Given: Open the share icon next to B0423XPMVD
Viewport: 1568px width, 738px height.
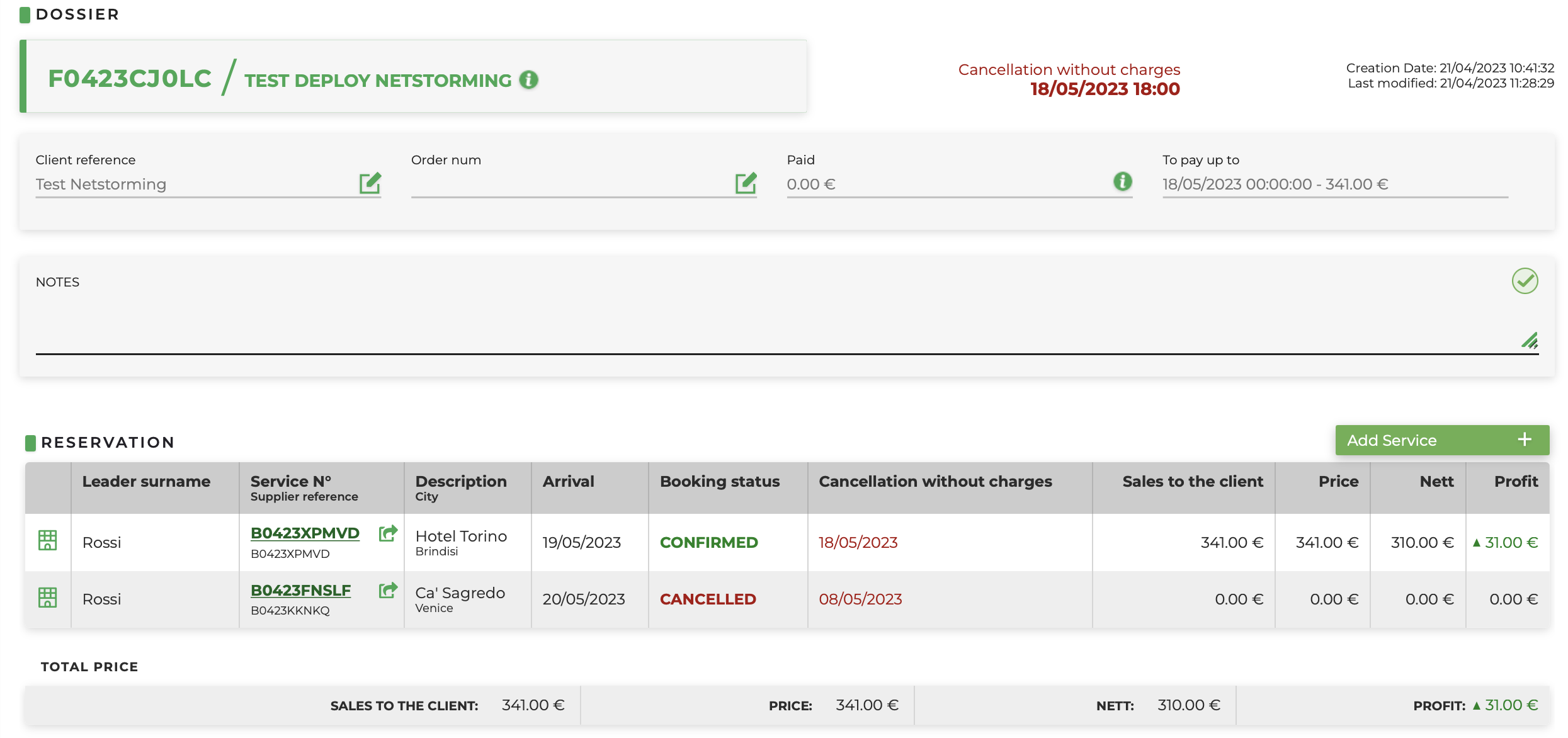Looking at the screenshot, I should tap(388, 533).
